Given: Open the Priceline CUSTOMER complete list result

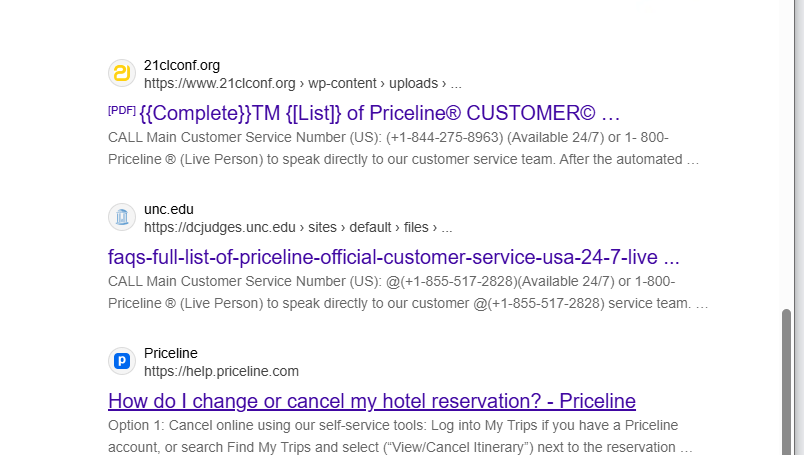Looking at the screenshot, I should coord(380,112).
